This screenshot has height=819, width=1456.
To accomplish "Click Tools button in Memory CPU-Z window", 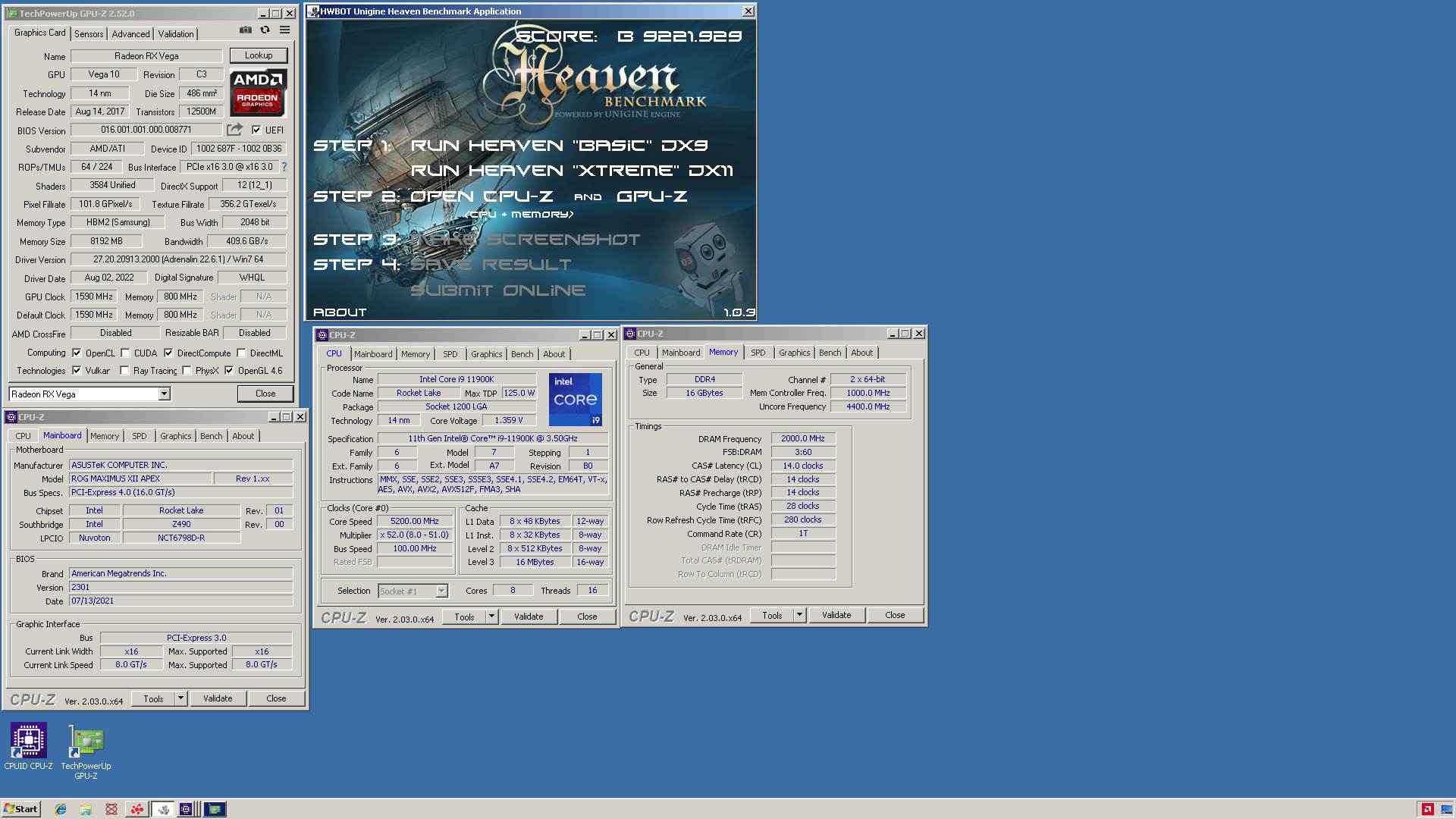I will tap(772, 616).
